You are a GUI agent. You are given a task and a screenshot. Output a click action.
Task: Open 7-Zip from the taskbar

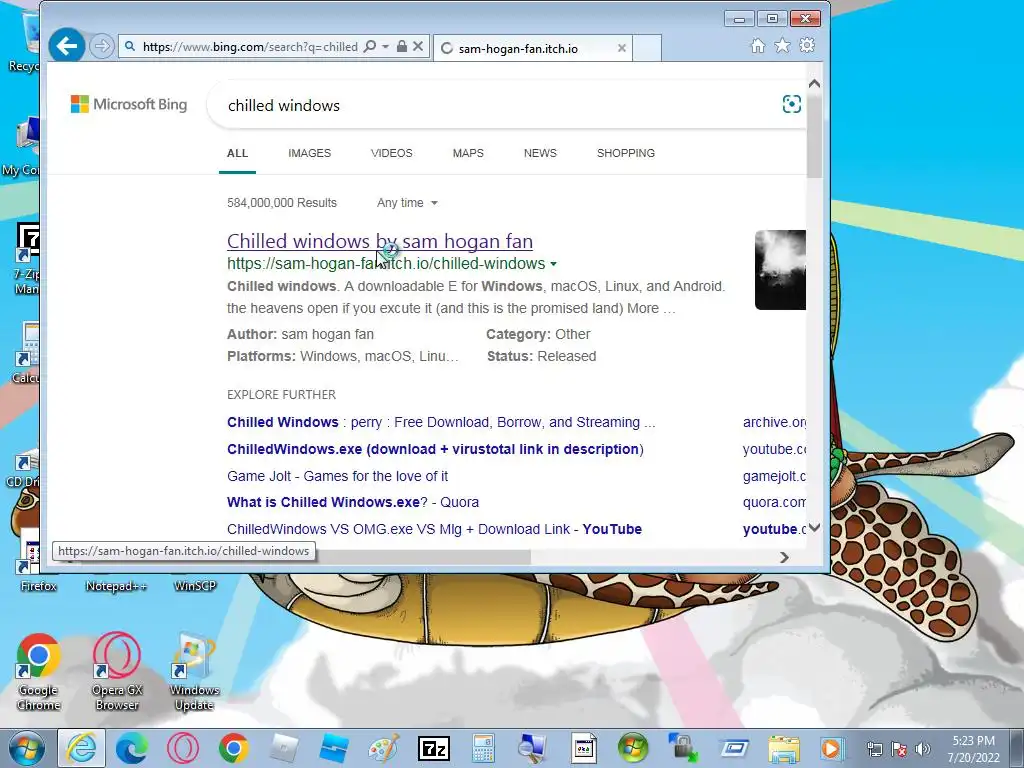point(434,748)
